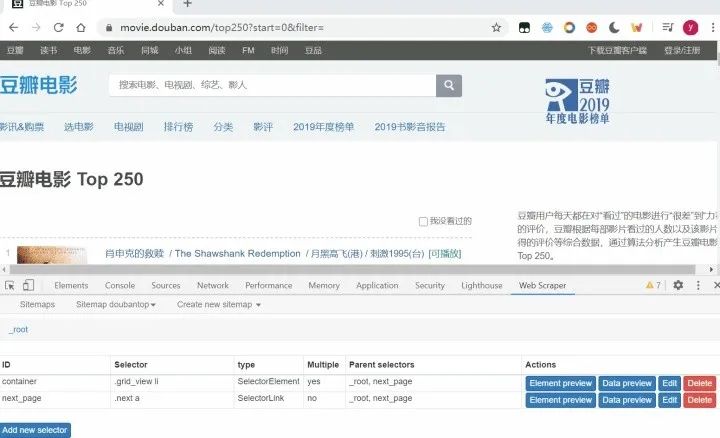This screenshot has width=720, height=438.
Task: Click the 豆瓣电影 logo
Action: click(39, 85)
